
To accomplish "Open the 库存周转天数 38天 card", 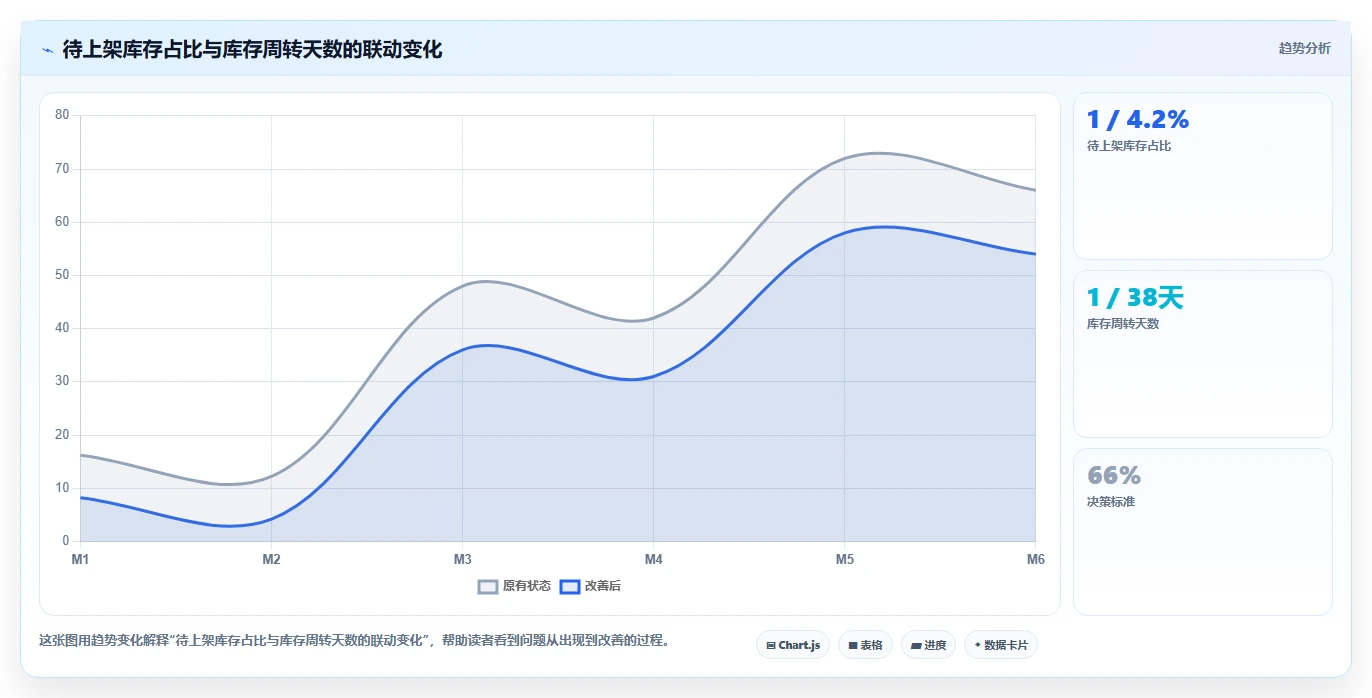I will 1202,354.
